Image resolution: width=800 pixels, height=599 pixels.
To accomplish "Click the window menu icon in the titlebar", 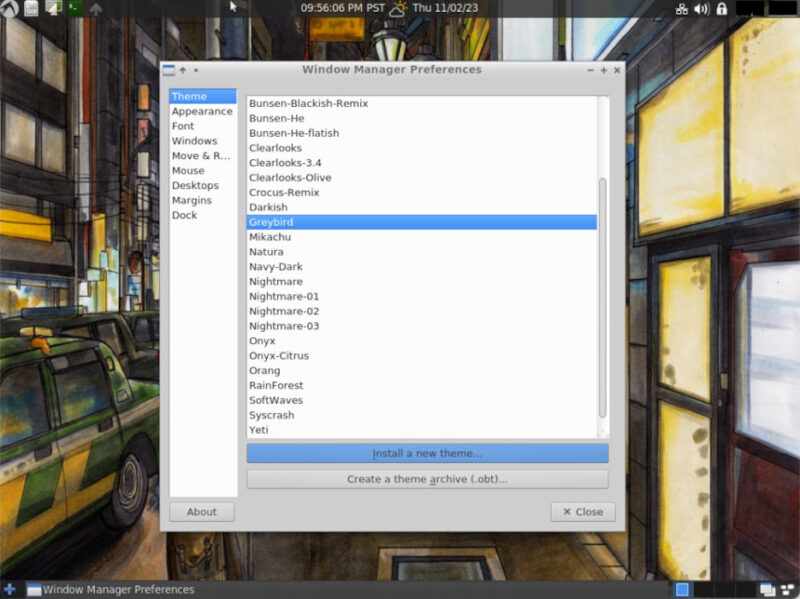I will pyautogui.click(x=170, y=70).
